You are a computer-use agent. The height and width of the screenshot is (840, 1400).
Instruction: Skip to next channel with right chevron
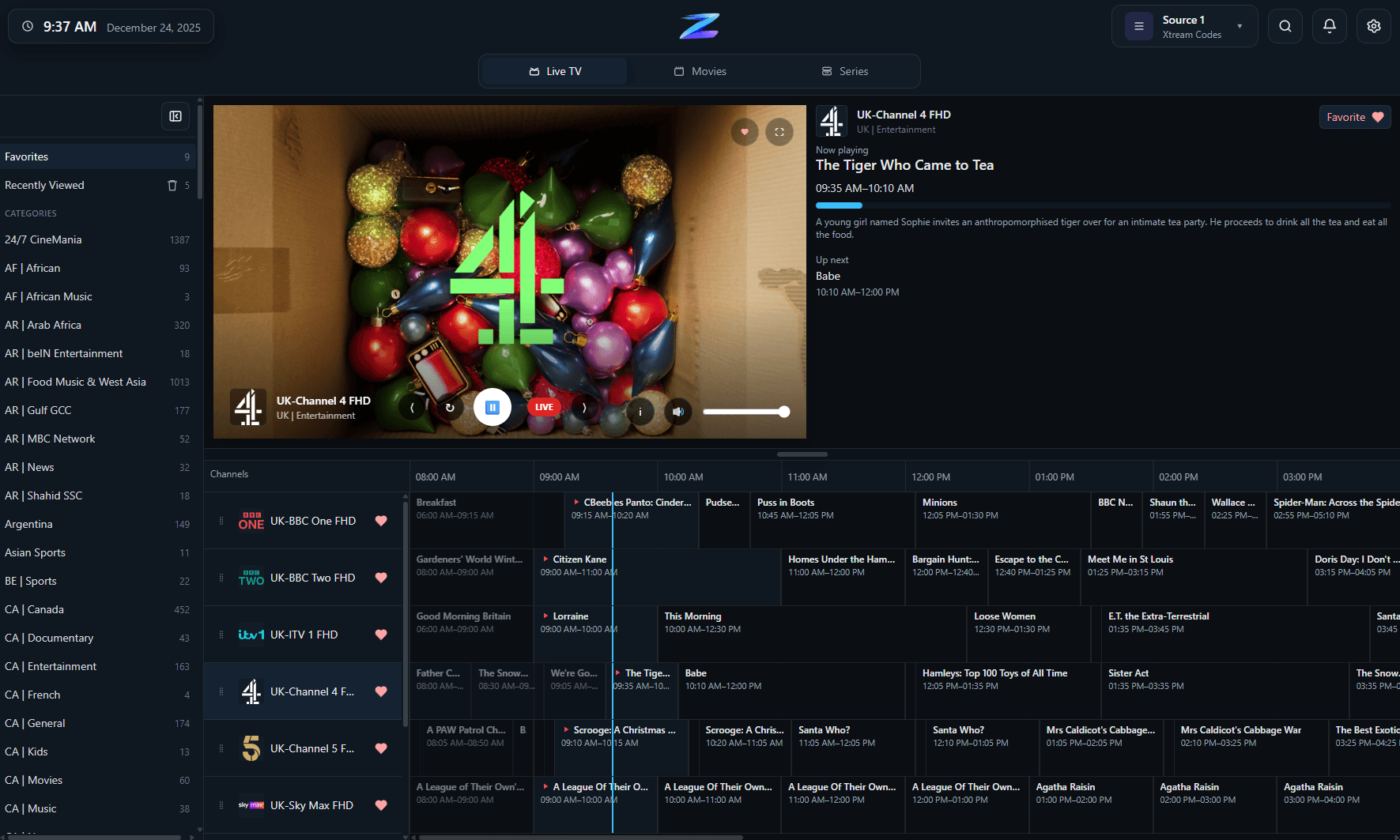pyautogui.click(x=584, y=407)
